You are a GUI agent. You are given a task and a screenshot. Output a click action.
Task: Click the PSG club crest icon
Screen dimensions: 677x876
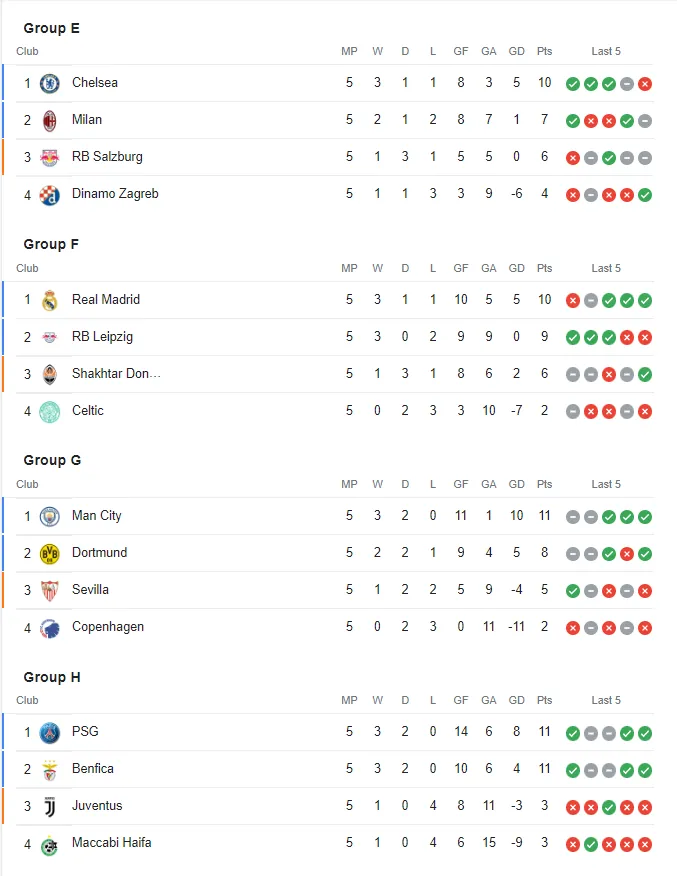50,732
